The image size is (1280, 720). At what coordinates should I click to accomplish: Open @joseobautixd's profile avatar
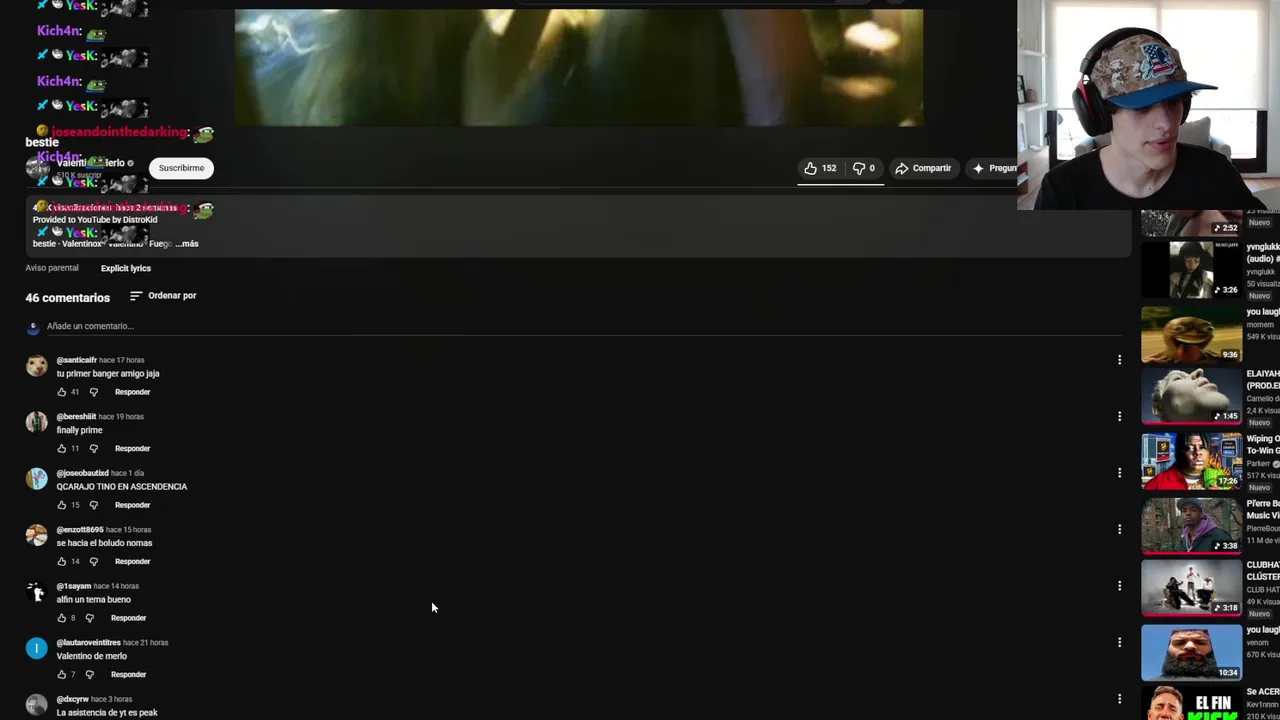click(x=36, y=479)
